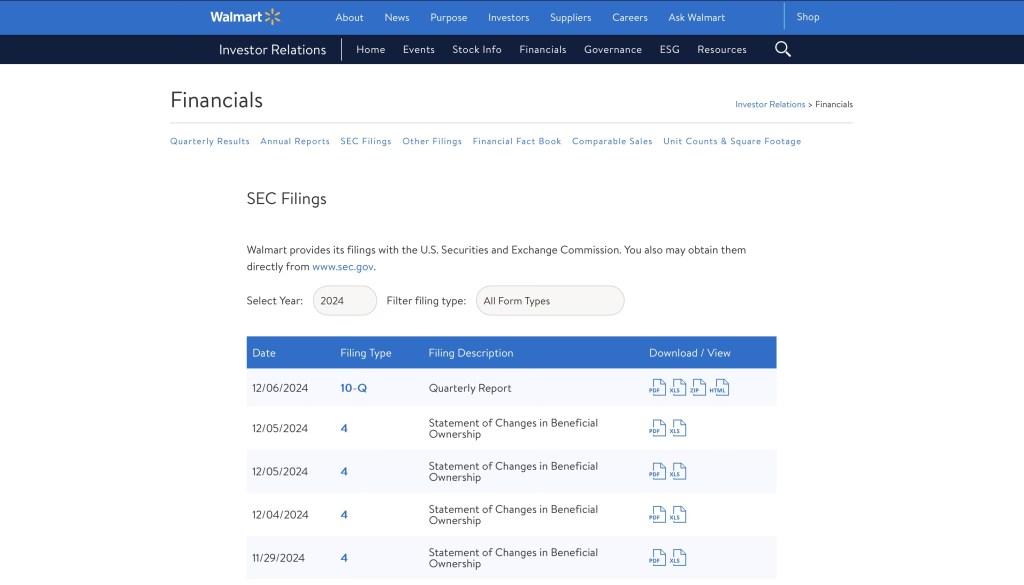Switch to the Quarterly Results tab
Image resolution: width=1024 pixels, height=585 pixels.
pos(210,142)
